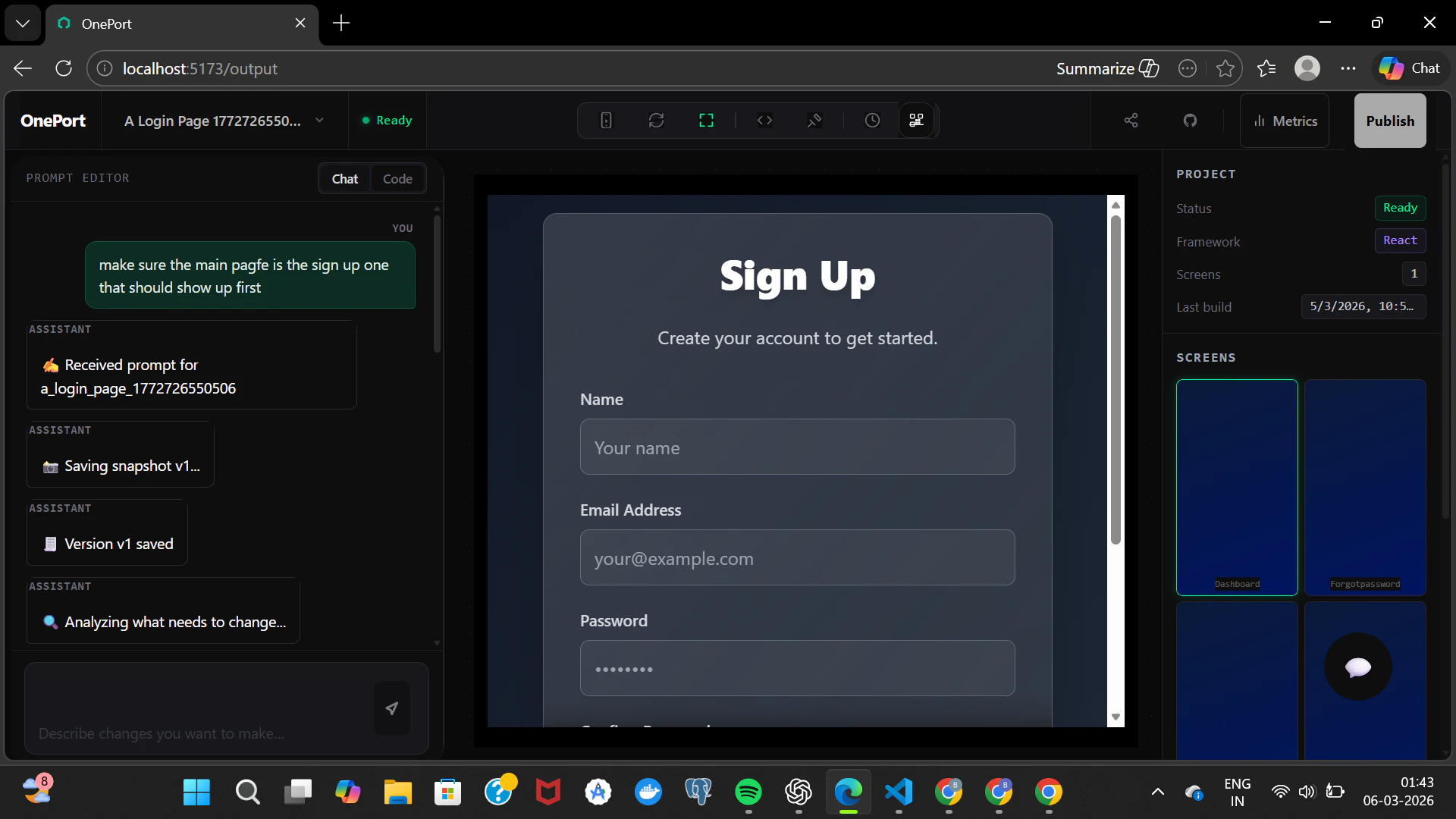Click the share icon in header

coord(1131,121)
